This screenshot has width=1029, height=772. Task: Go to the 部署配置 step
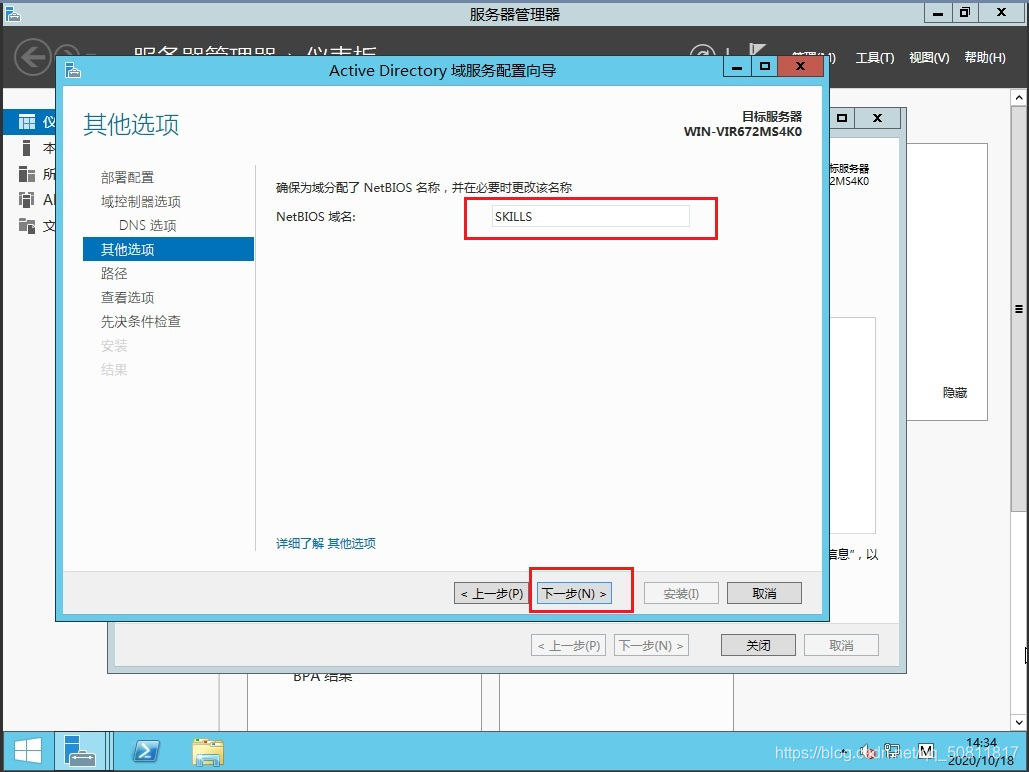pyautogui.click(x=127, y=177)
